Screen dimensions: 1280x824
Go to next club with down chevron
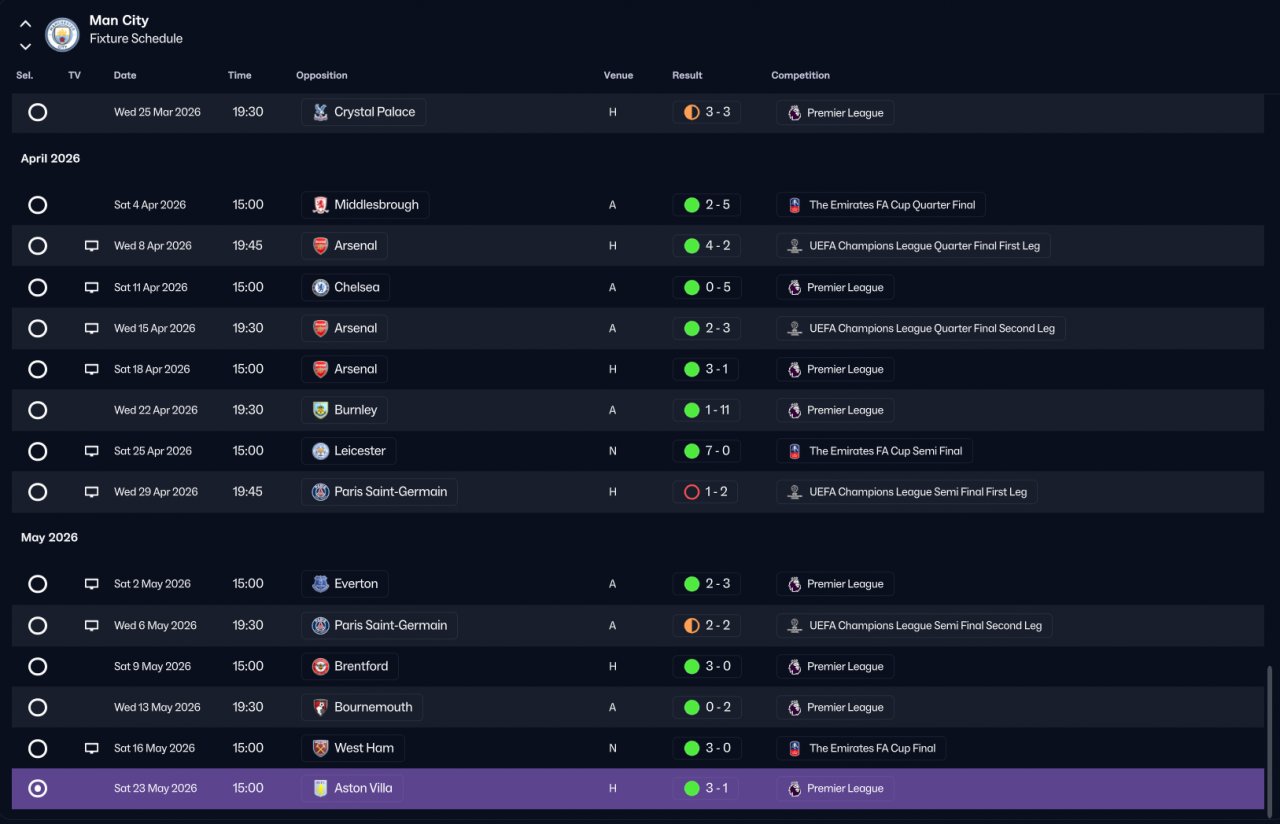[x=25, y=46]
